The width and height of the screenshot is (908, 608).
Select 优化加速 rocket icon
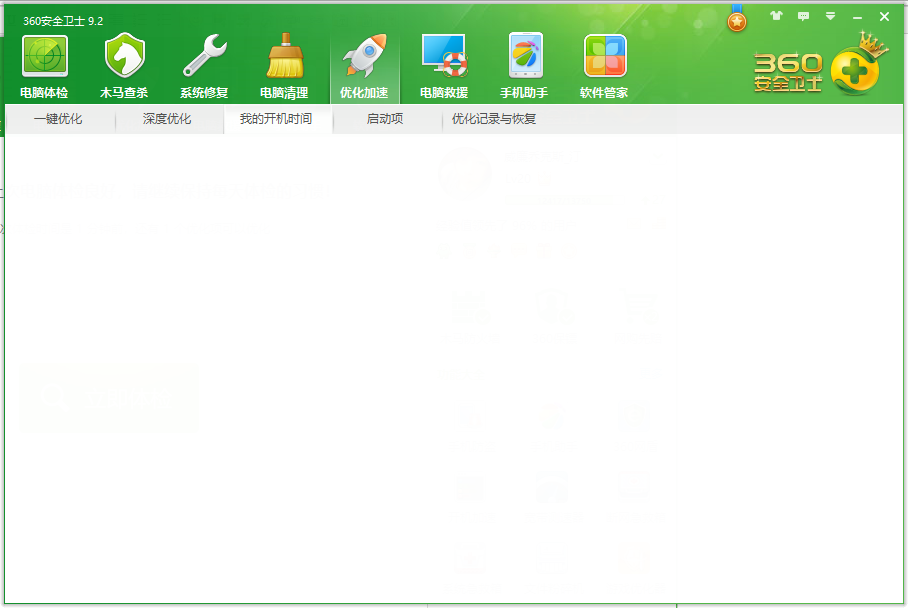coord(364,56)
